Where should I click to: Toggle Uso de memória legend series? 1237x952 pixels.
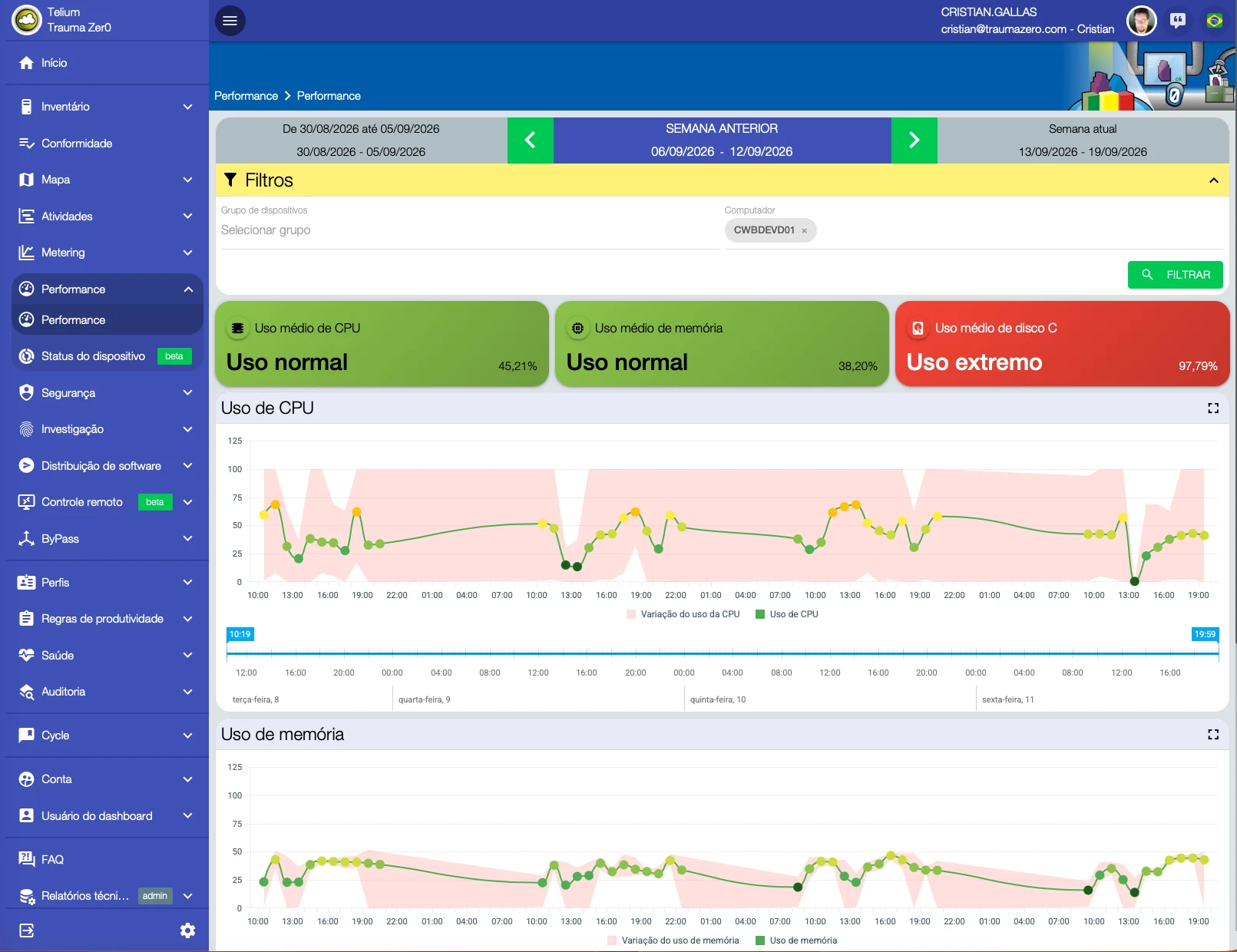coord(797,940)
